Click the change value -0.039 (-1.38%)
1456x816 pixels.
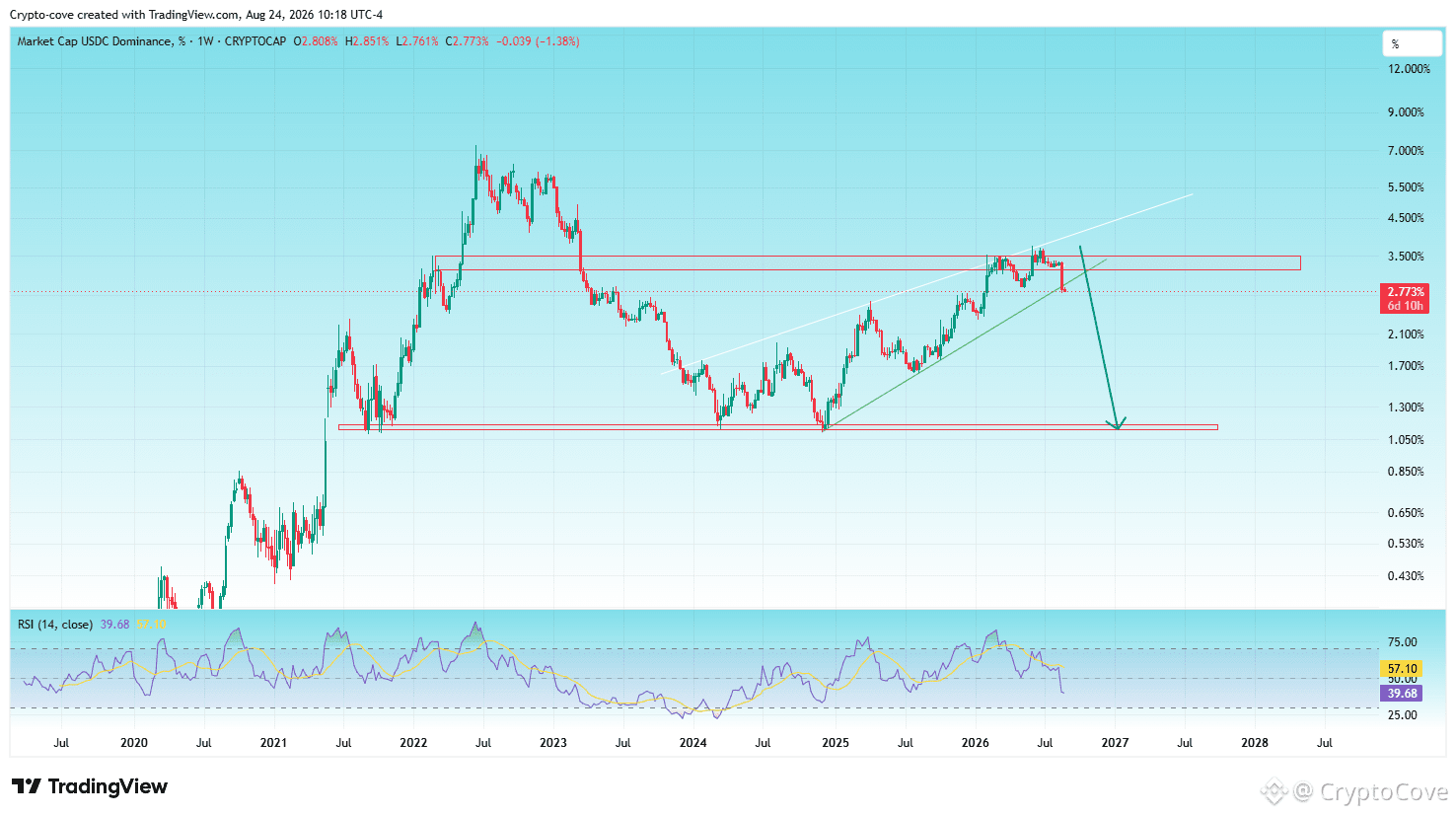point(538,41)
